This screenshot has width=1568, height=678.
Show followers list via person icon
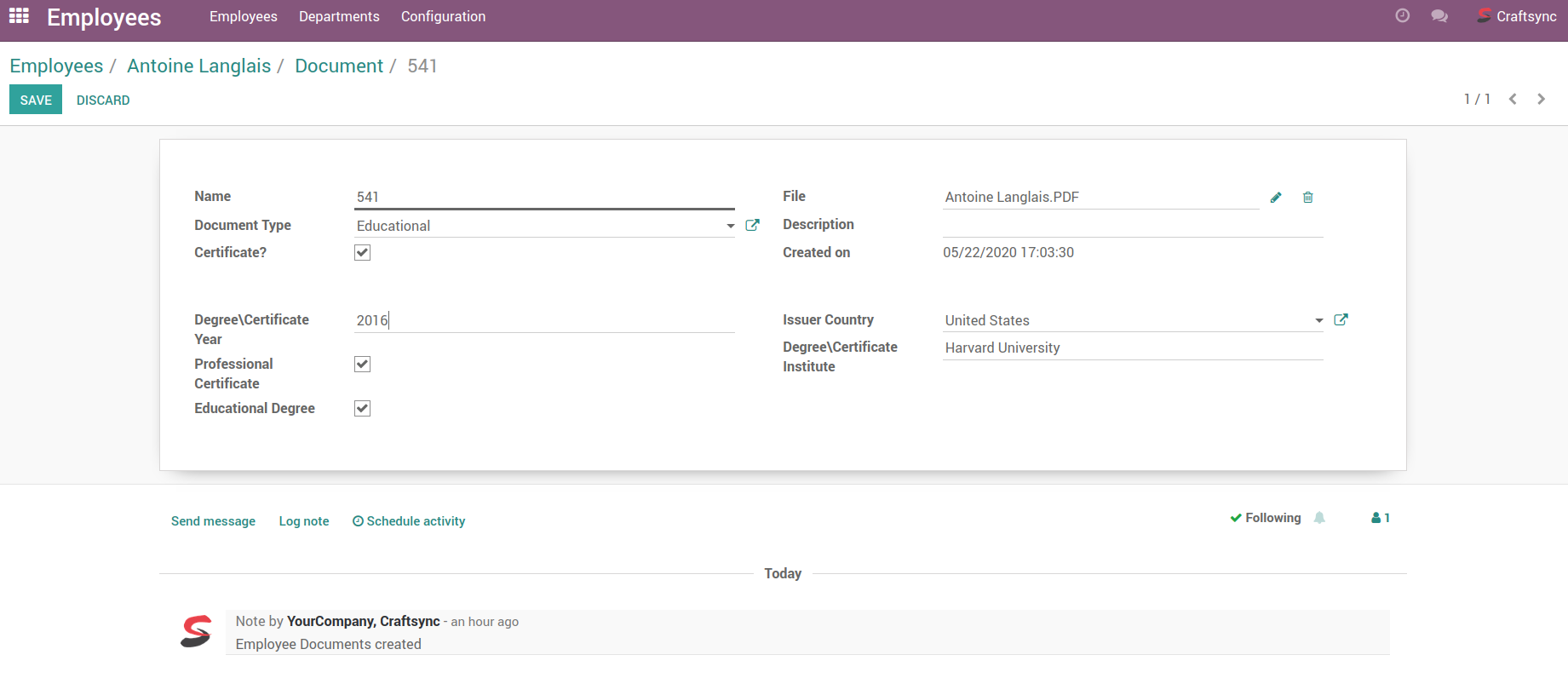point(1380,518)
